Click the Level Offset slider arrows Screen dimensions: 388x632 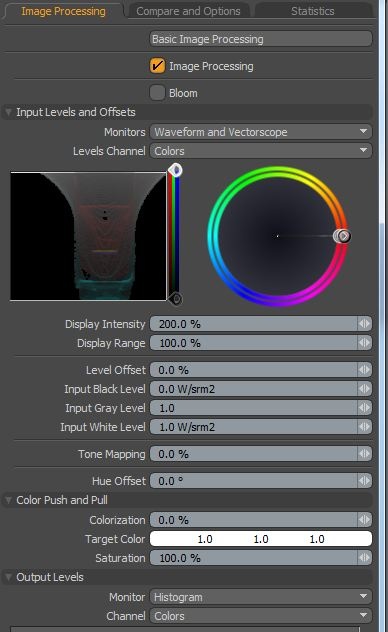pos(364,370)
